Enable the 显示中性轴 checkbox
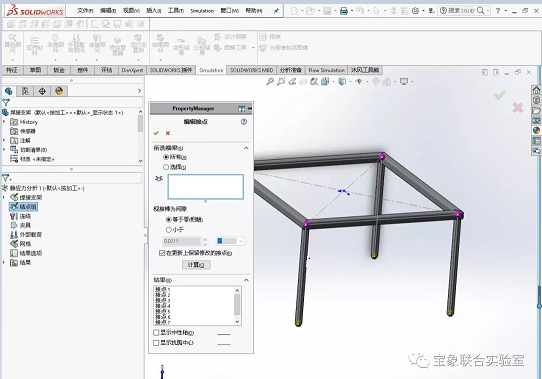Viewport: 542px width, 379px height. click(x=156, y=333)
